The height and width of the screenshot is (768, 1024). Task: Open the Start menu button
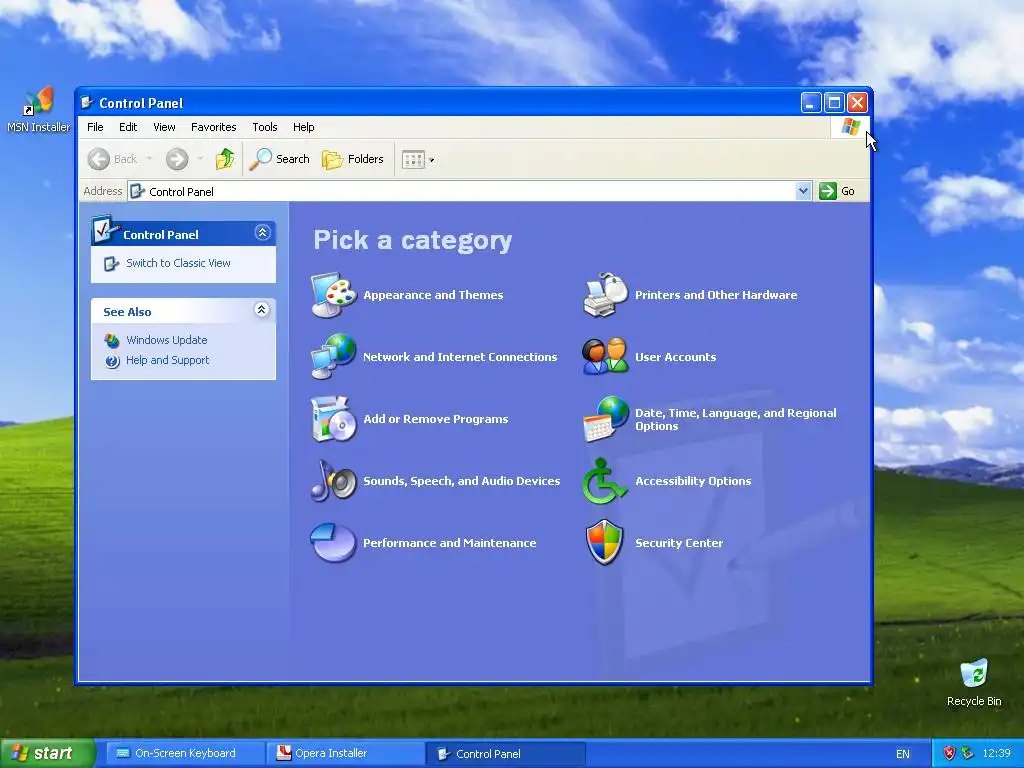(x=48, y=753)
